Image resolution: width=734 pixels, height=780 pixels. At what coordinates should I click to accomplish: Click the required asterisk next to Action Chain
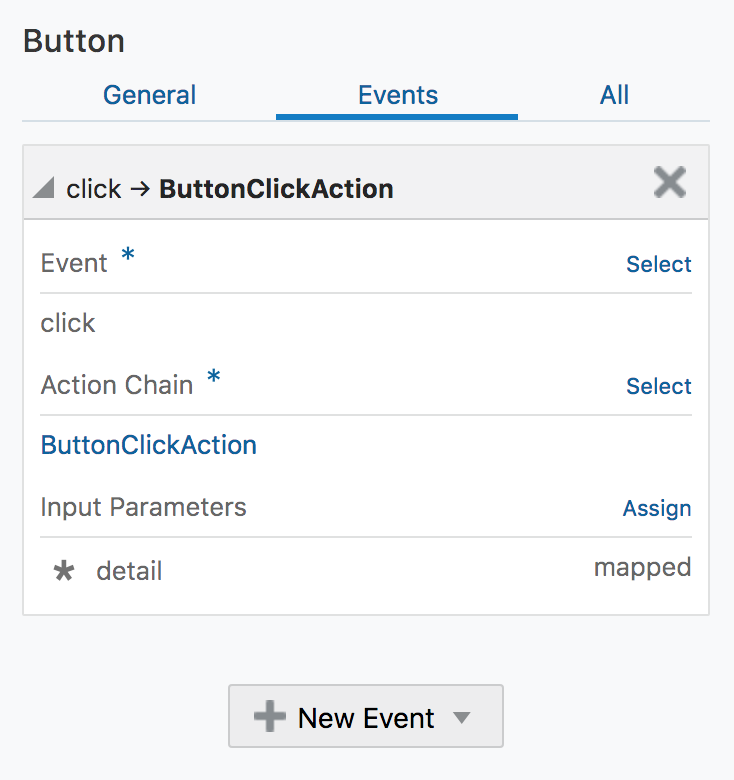(x=213, y=378)
